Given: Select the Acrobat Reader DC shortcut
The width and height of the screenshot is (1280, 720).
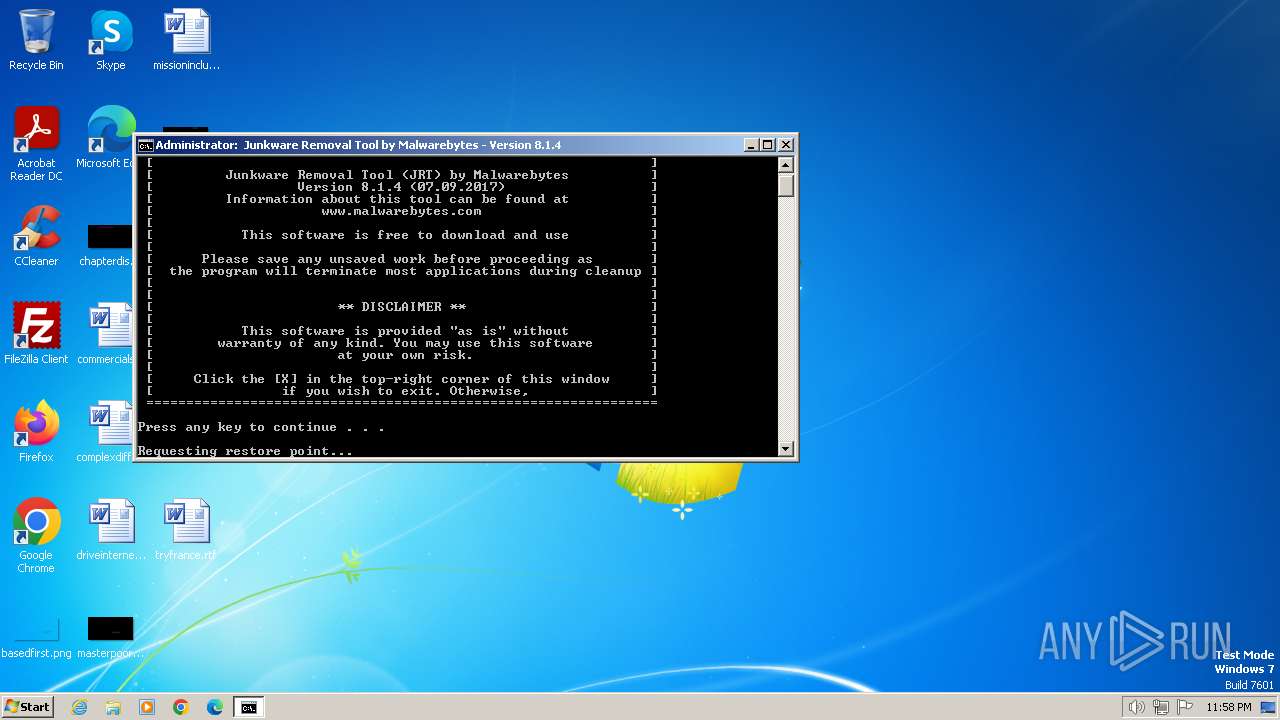Looking at the screenshot, I should [36, 144].
